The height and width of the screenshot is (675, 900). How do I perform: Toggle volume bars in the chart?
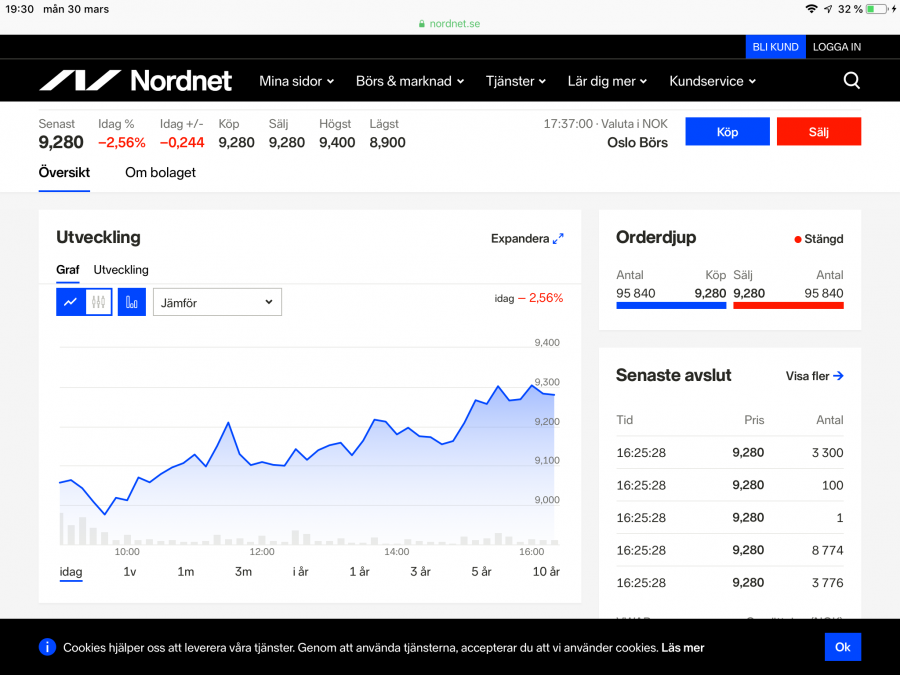coord(132,302)
